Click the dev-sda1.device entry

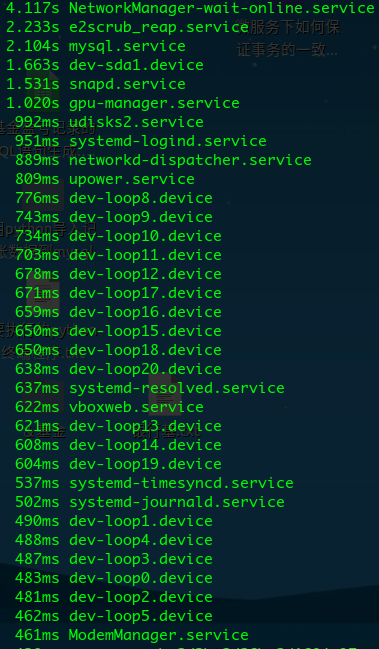(x=105, y=65)
